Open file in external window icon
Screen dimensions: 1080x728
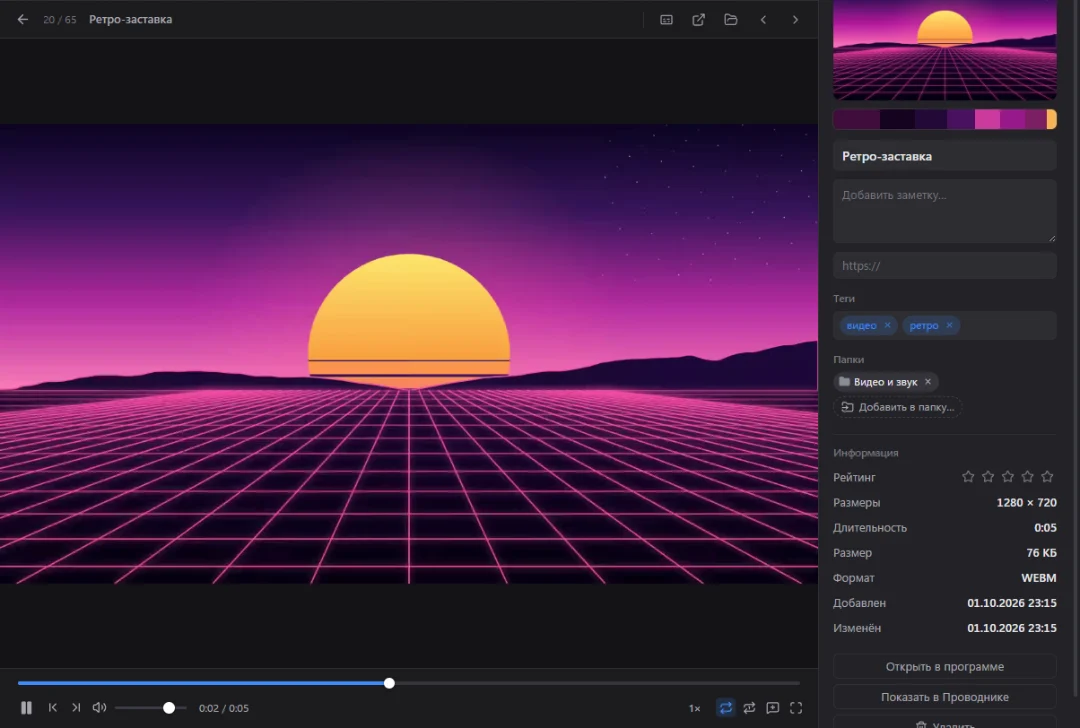pos(698,19)
